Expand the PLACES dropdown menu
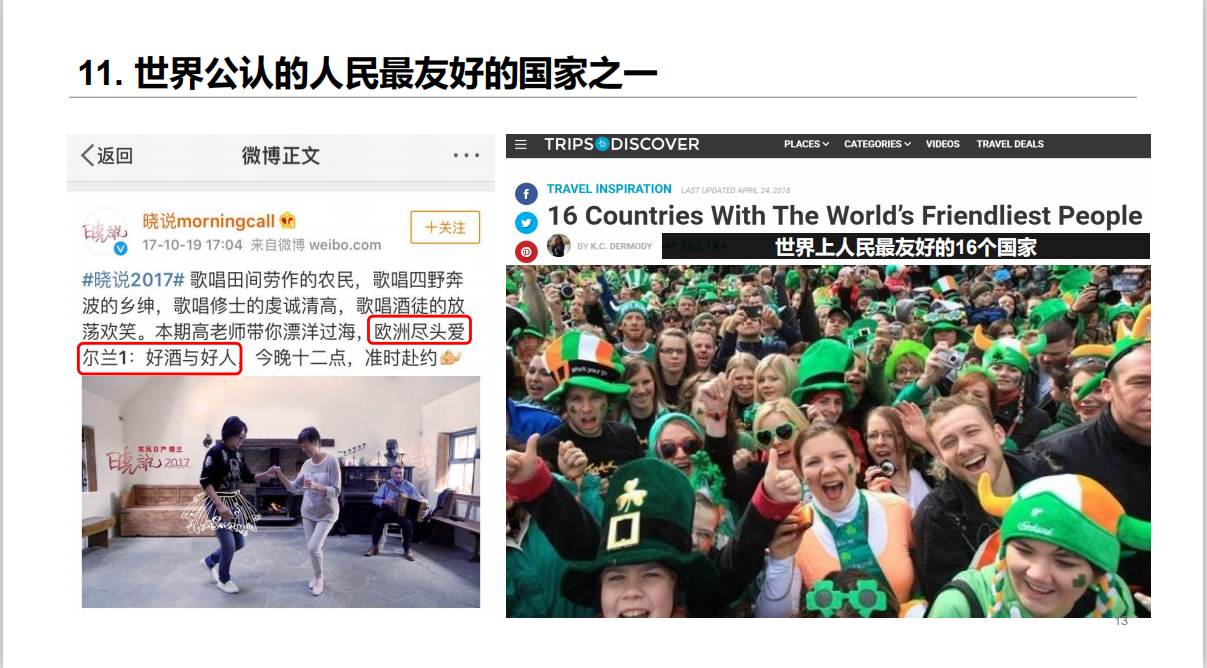This screenshot has width=1207, height=668. point(806,144)
